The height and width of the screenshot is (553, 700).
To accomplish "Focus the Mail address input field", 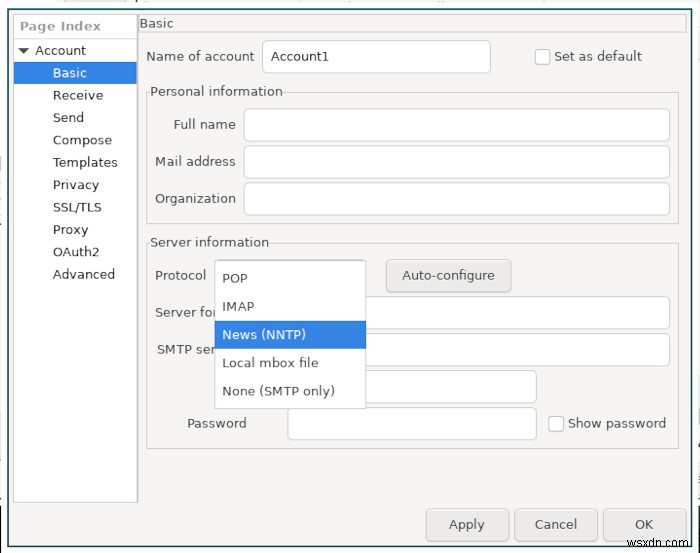I will 456,162.
